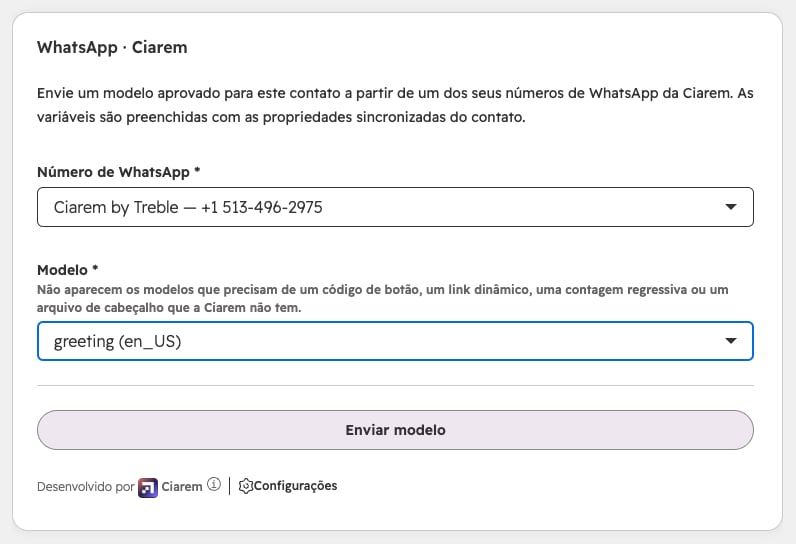Open the Modelo dropdown showing greeting (en_US)
The height and width of the screenshot is (544, 796).
(395, 341)
